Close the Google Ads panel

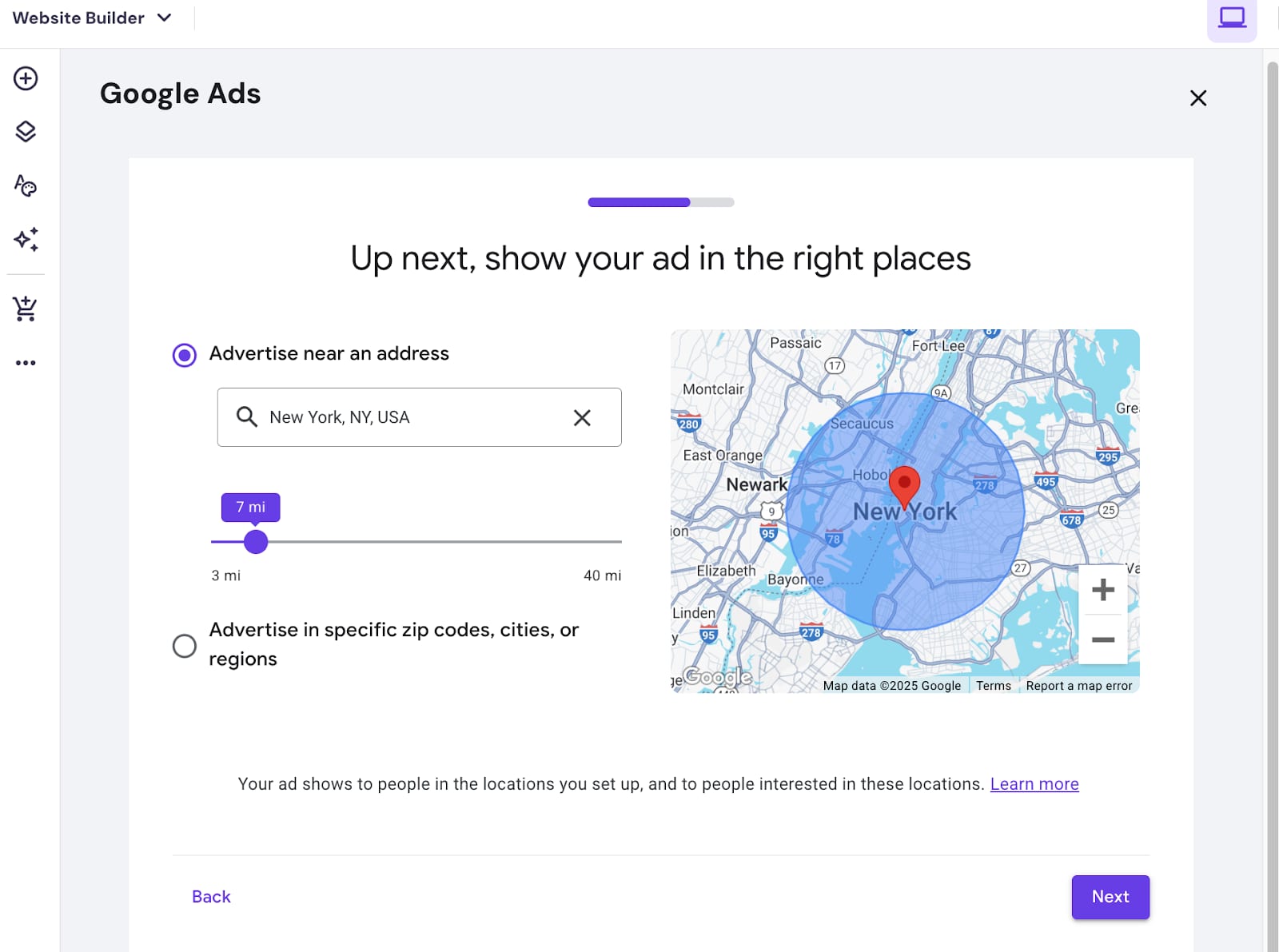[1197, 98]
